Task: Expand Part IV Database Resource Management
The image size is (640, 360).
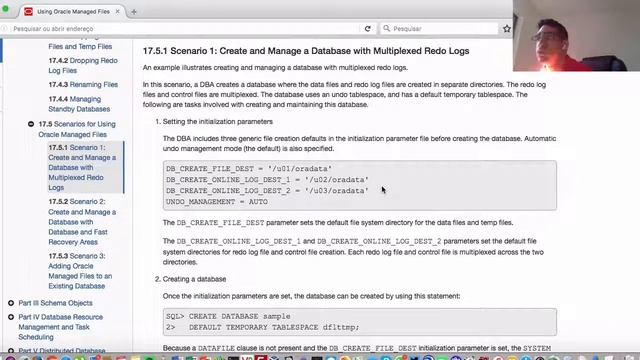Action: coord(11,317)
